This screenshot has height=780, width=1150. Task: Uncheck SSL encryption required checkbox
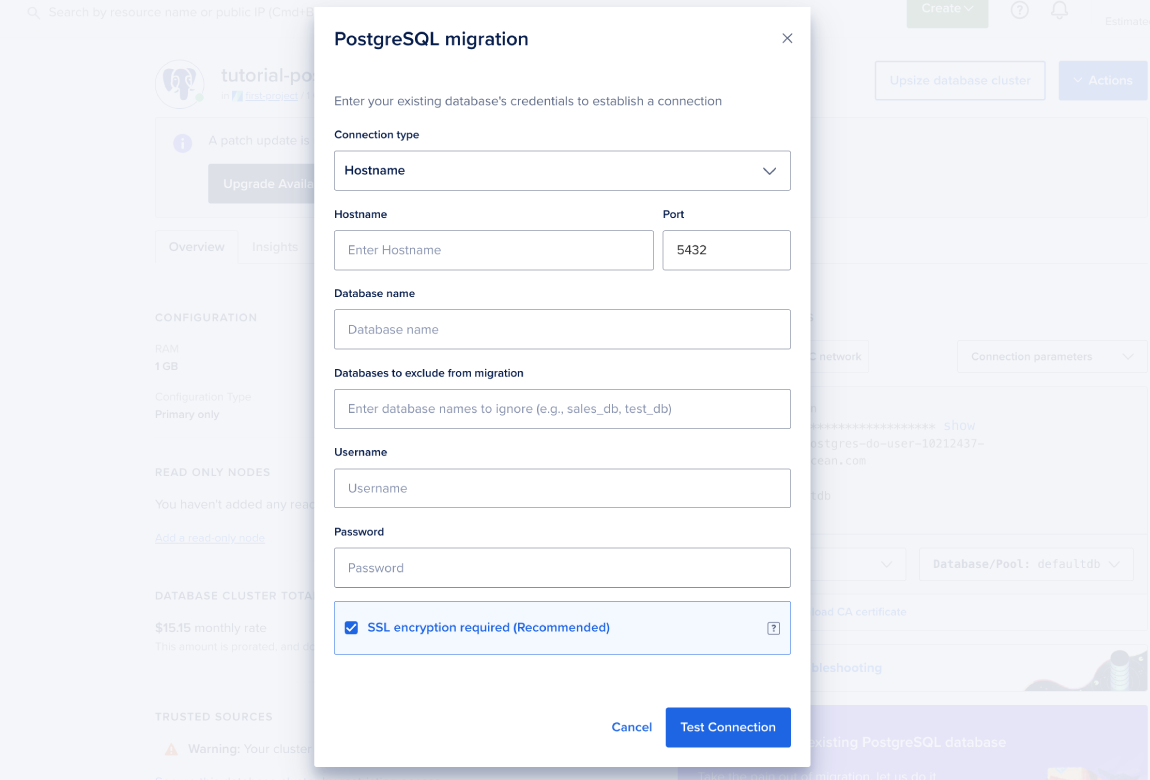point(351,628)
